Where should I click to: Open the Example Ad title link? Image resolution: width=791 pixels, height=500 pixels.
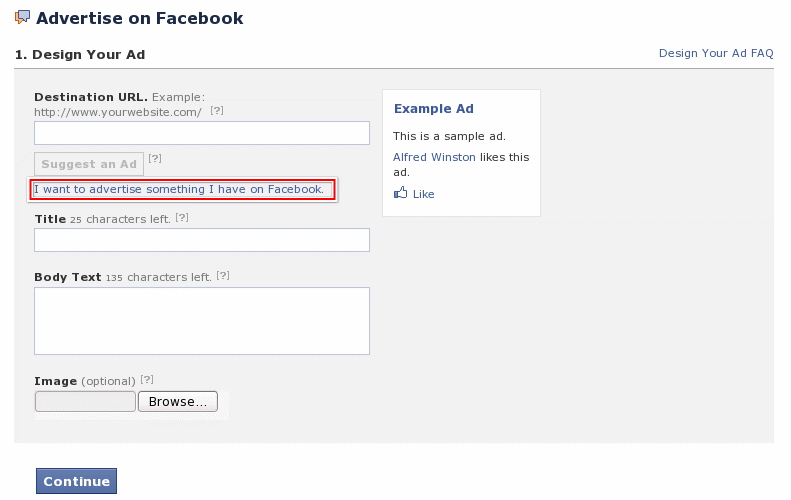433,108
